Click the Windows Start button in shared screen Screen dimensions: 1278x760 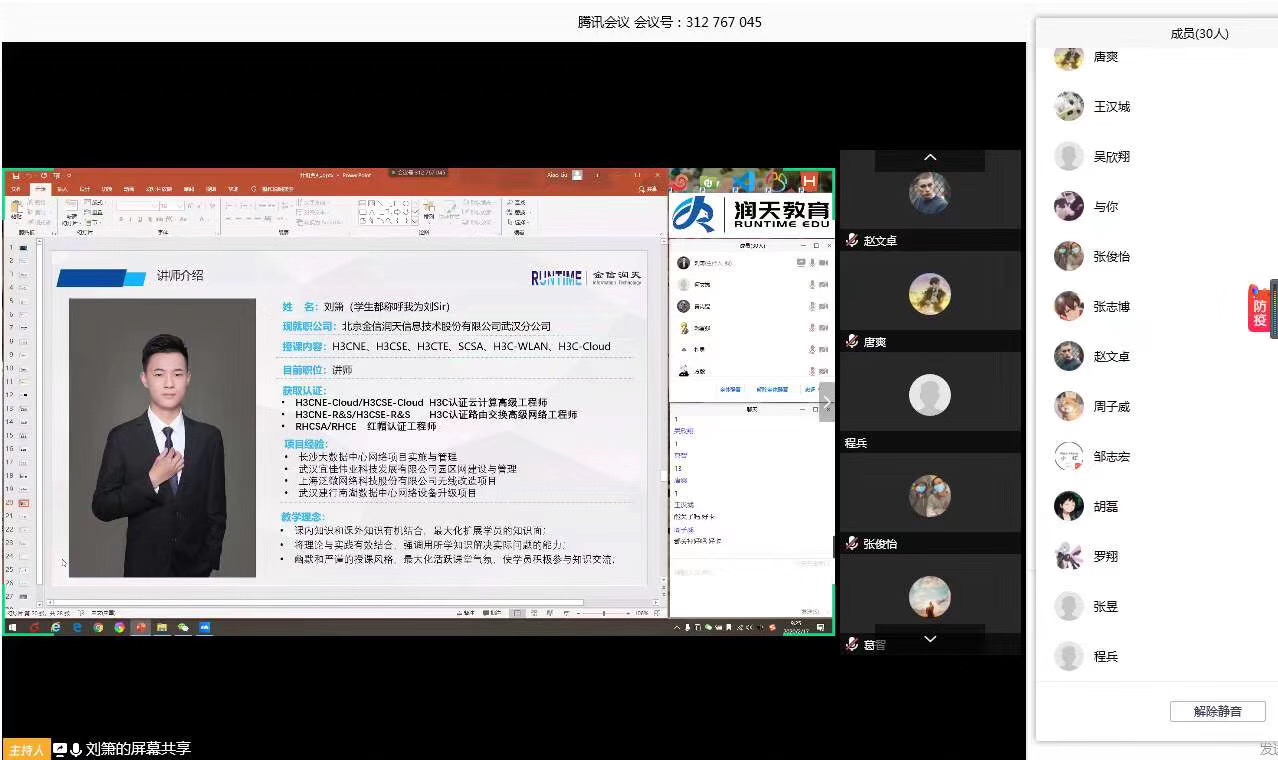click(13, 627)
